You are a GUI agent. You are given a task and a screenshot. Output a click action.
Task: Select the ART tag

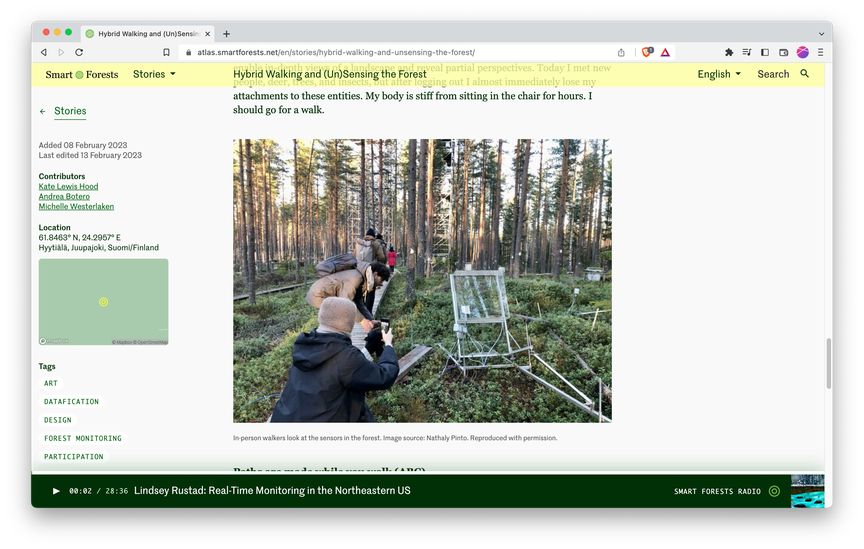tap(51, 383)
